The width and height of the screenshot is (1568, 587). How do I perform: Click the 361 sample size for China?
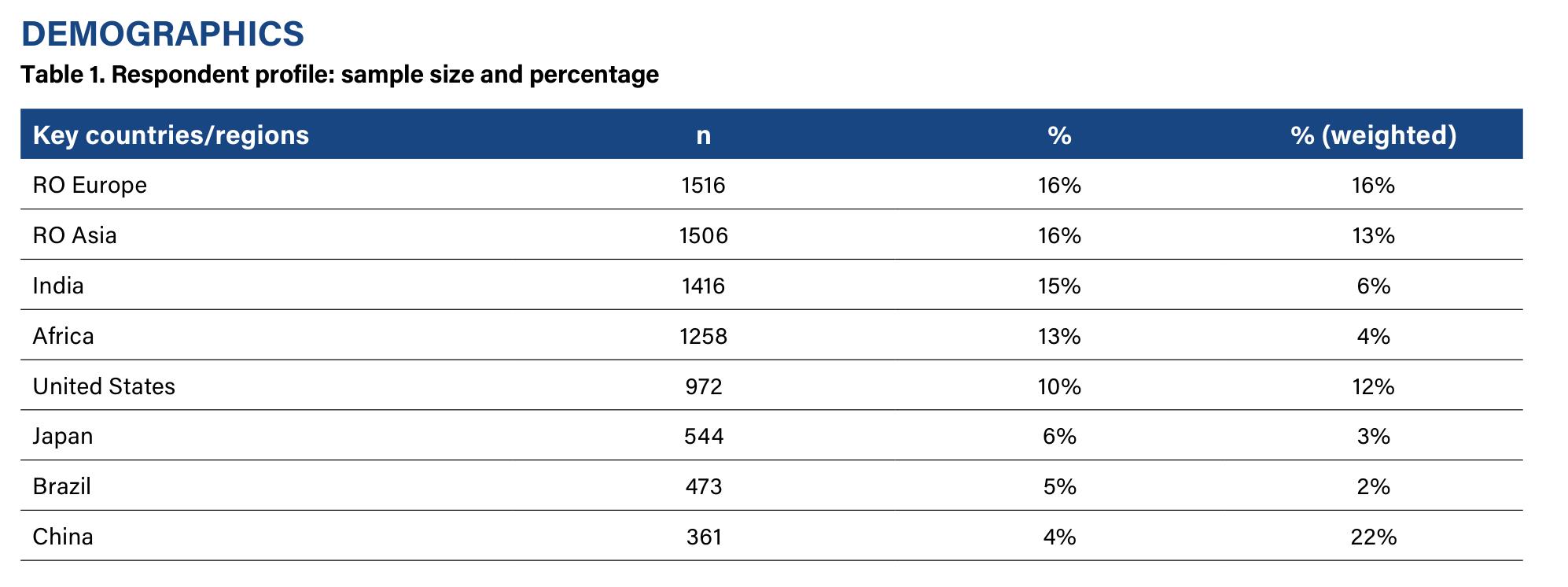point(704,537)
